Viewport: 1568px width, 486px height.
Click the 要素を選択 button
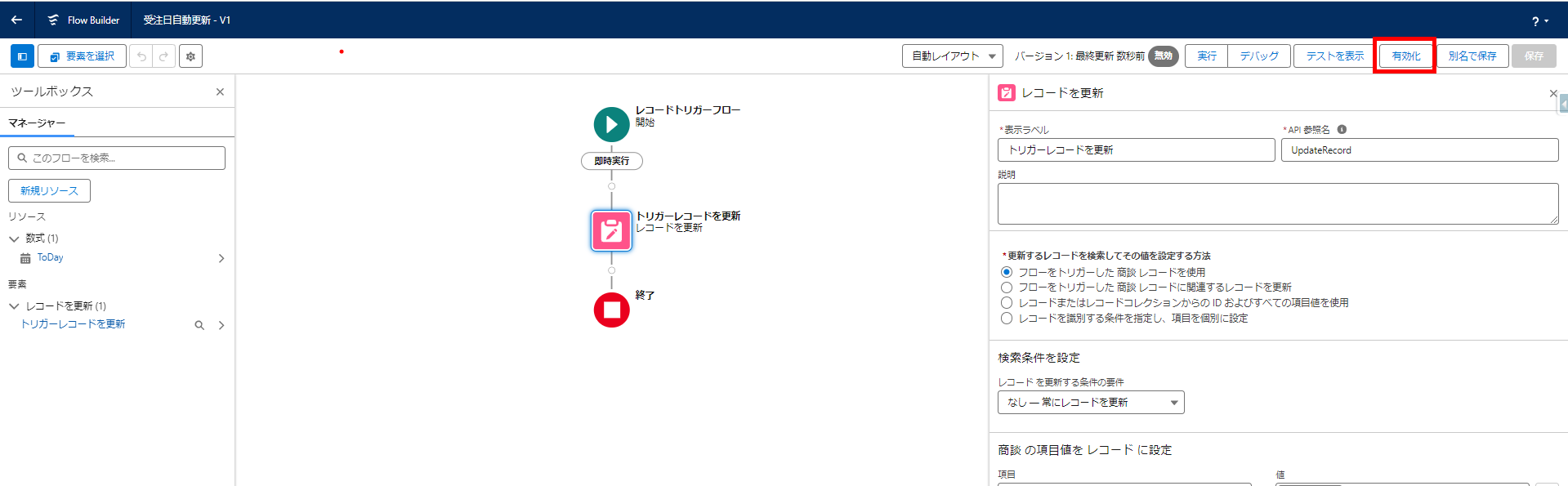82,56
